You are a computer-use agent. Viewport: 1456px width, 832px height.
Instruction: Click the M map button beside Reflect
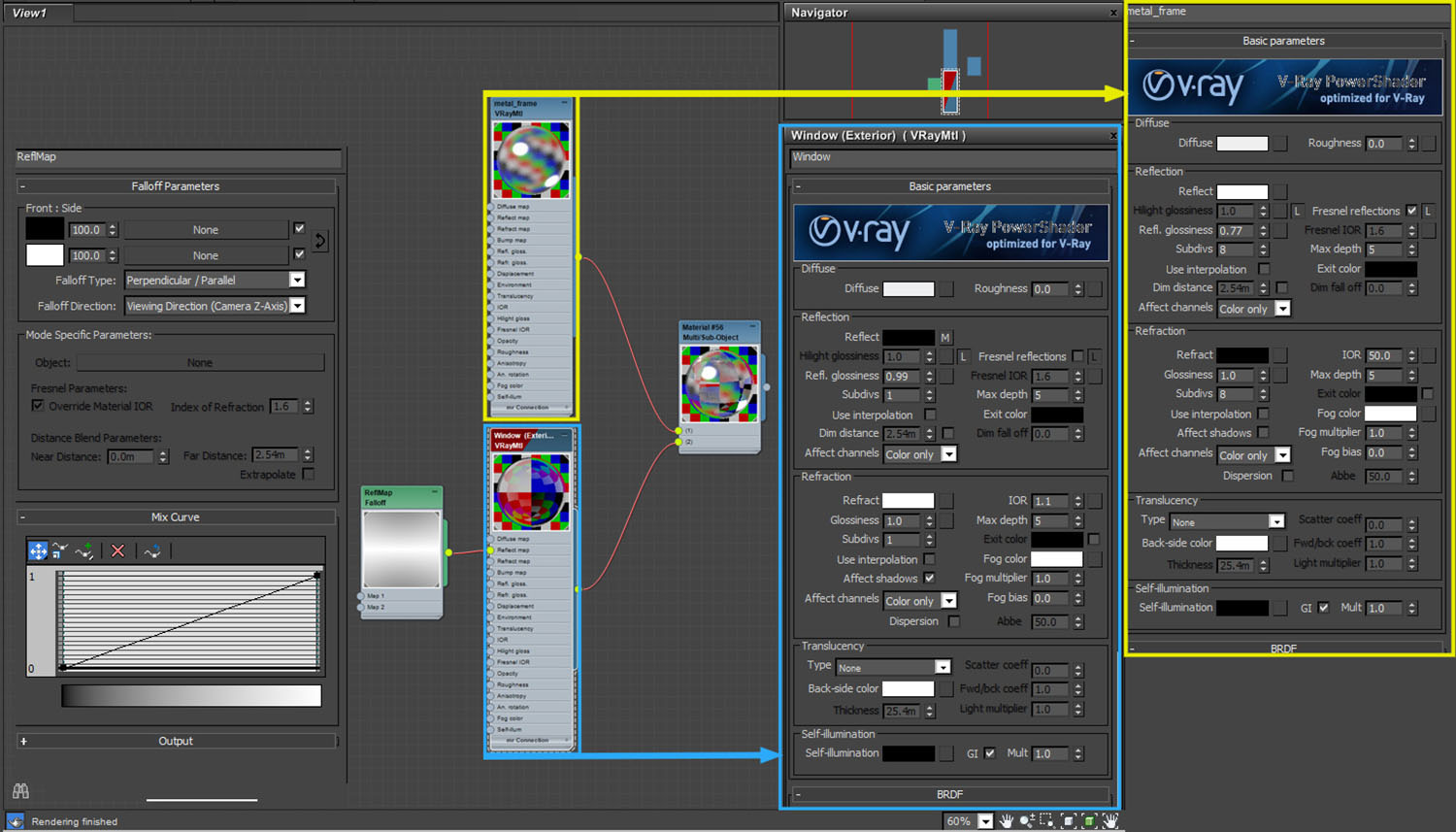pos(944,337)
